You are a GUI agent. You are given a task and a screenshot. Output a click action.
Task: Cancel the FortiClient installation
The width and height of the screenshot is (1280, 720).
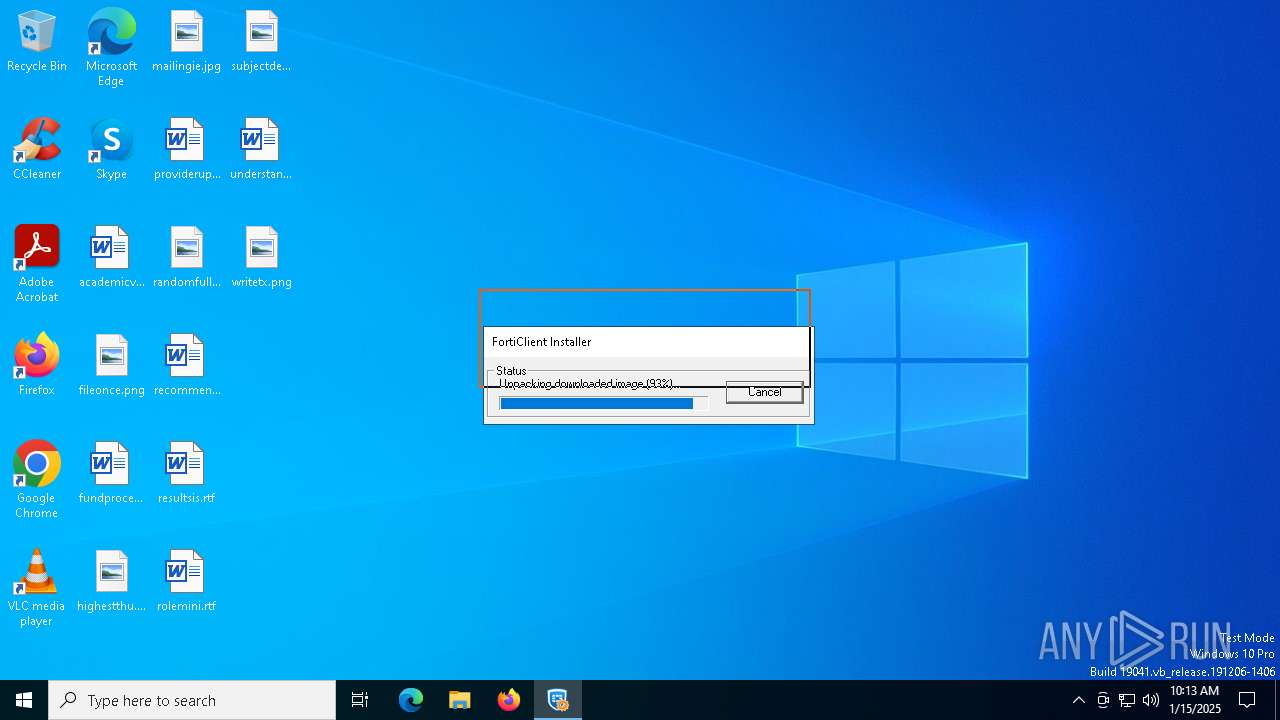[x=765, y=392]
